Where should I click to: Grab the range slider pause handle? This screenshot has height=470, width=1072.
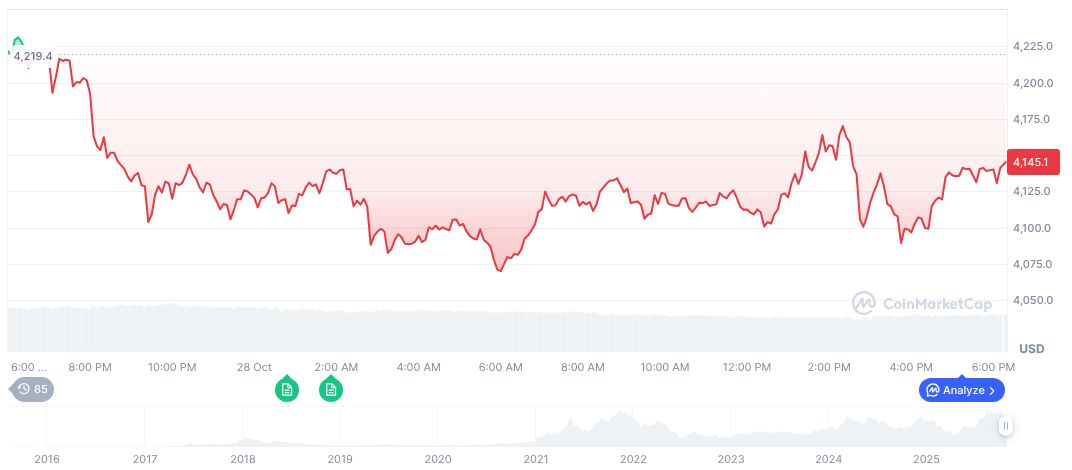pyautogui.click(x=1006, y=426)
